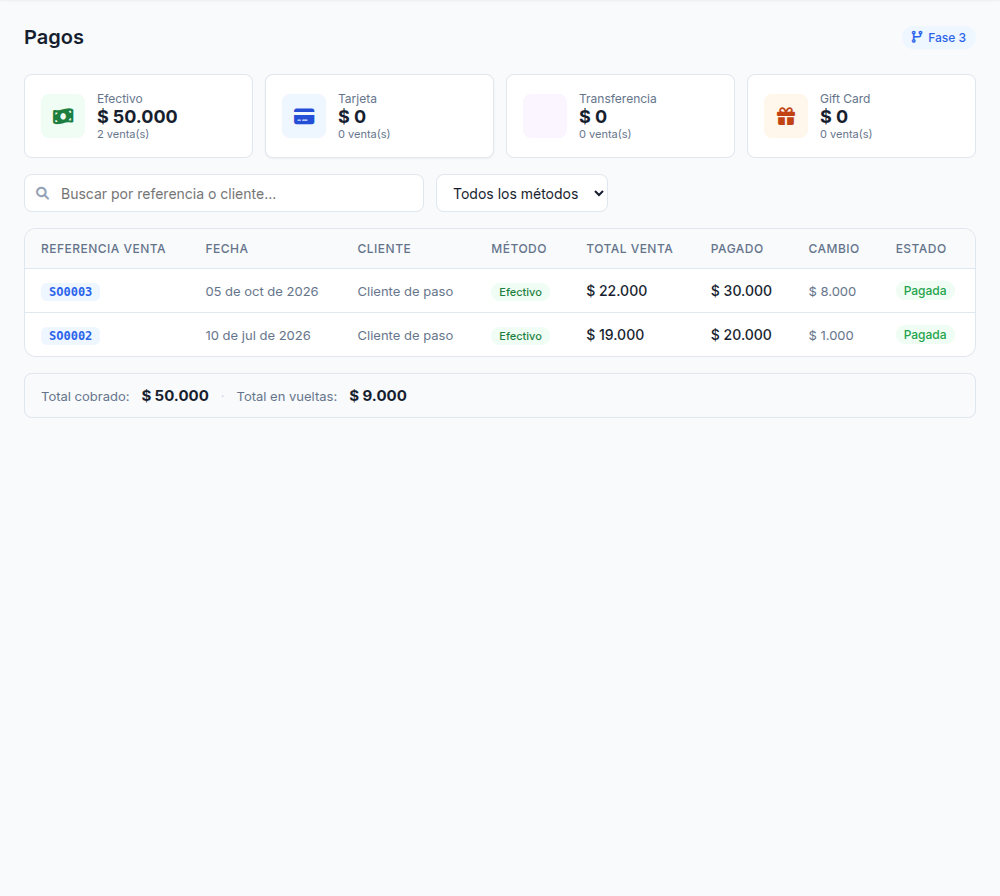Click the total sale amount "$ 19.000"
The image size is (1000, 896).
click(x=615, y=335)
